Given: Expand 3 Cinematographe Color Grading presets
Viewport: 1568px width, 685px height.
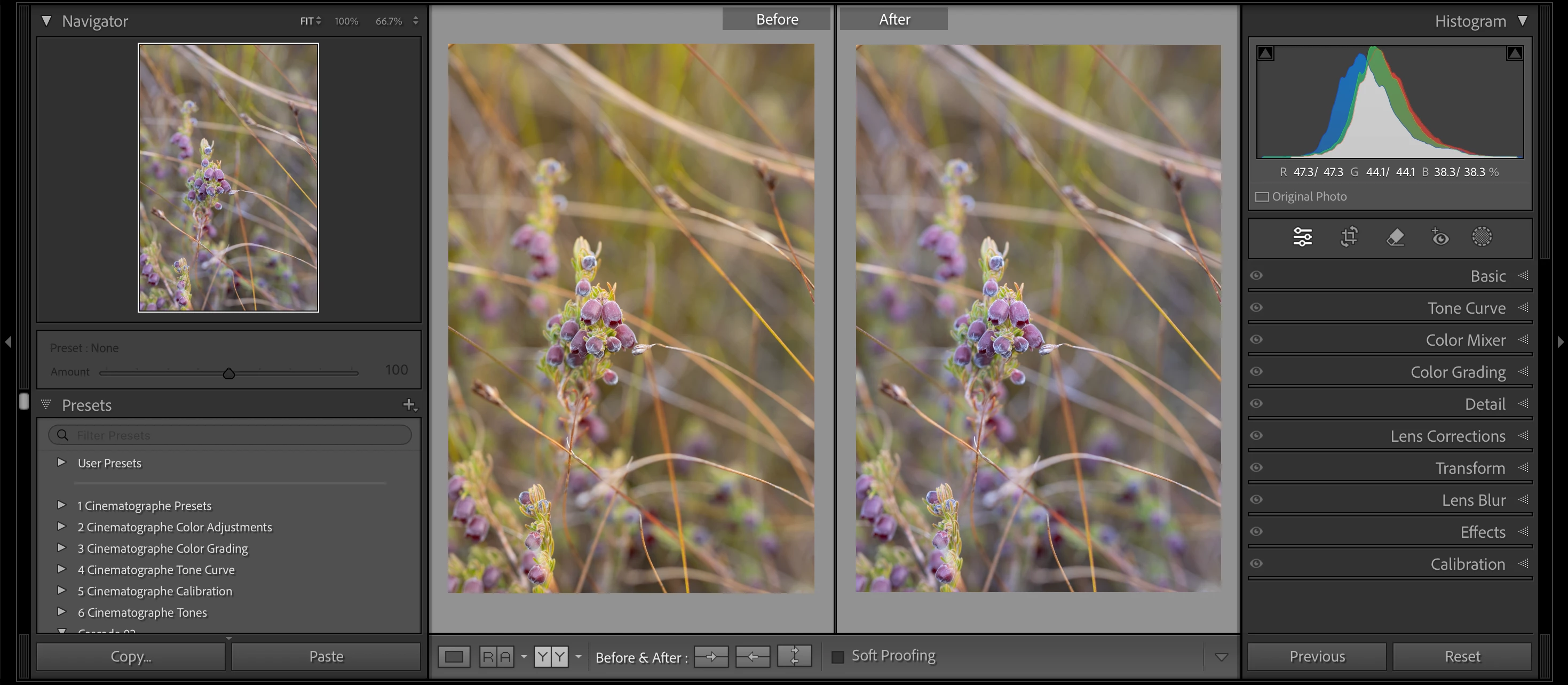Looking at the screenshot, I should tap(61, 547).
